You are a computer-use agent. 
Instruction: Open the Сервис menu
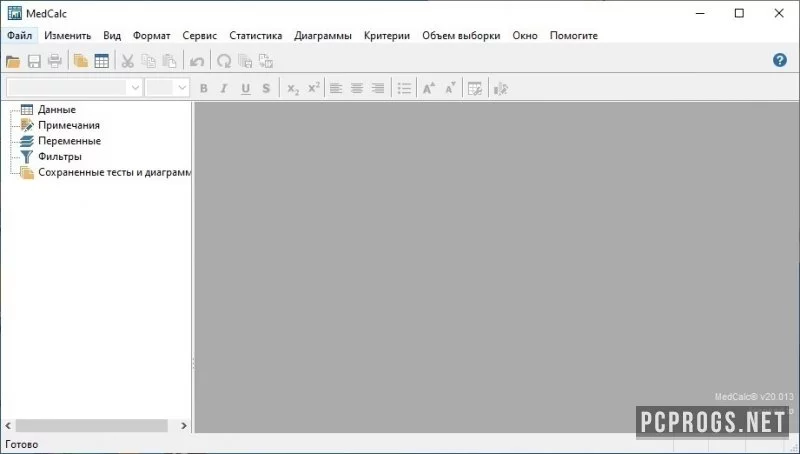click(199, 36)
